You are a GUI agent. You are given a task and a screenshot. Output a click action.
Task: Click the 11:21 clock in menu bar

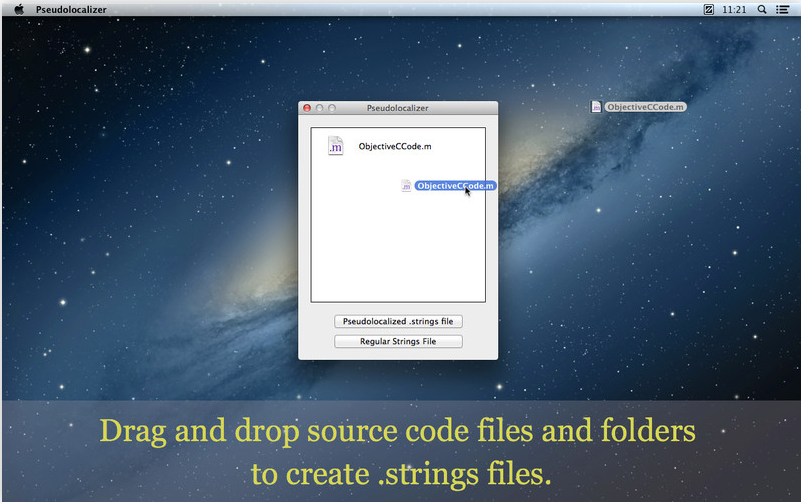734,9
